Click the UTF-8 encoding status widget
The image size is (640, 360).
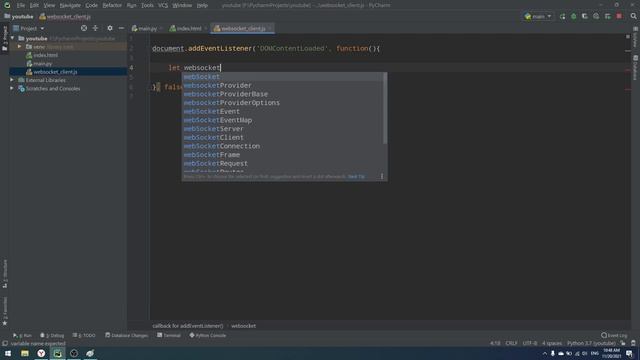click(x=530, y=343)
